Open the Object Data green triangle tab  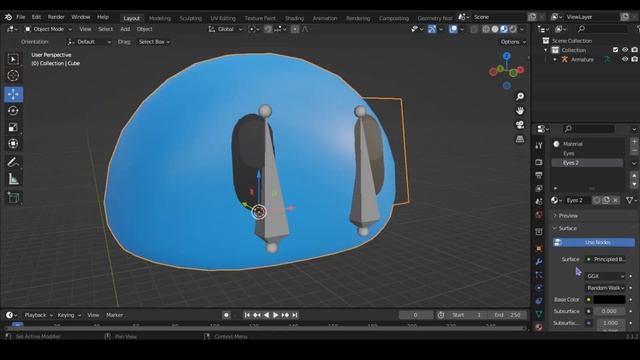pos(539,314)
